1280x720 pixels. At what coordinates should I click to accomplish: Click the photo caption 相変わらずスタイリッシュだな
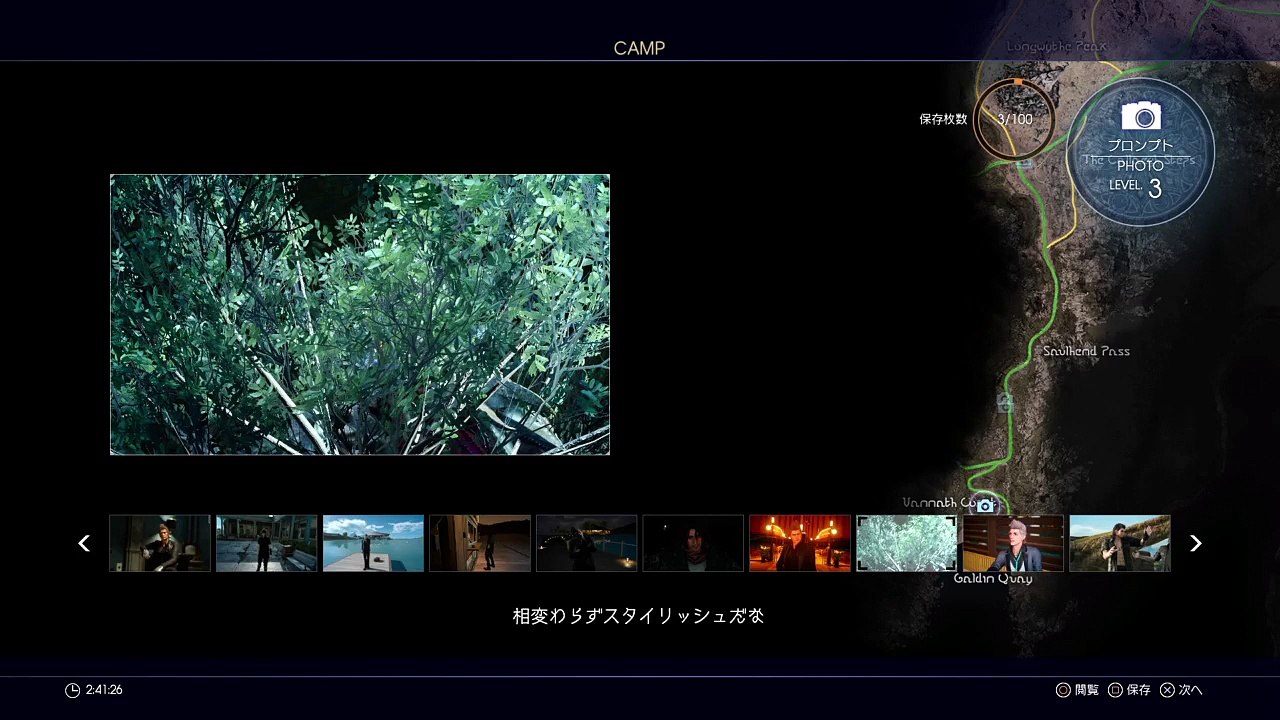(x=639, y=616)
